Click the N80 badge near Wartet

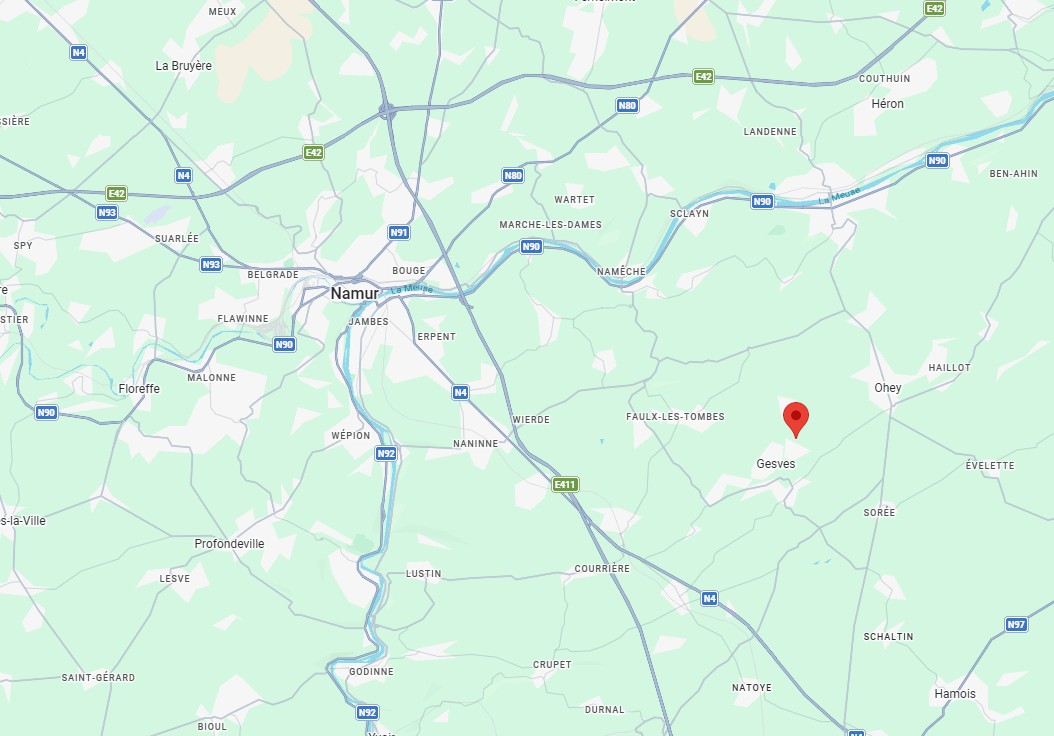pyautogui.click(x=513, y=175)
